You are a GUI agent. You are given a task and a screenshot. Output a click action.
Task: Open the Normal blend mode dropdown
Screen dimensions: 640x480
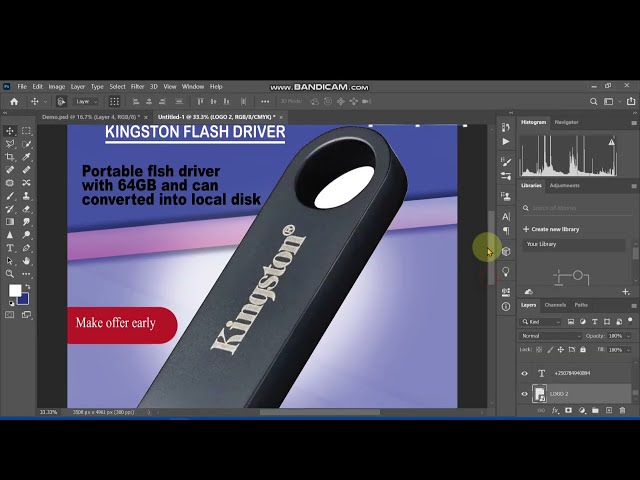click(x=550, y=336)
